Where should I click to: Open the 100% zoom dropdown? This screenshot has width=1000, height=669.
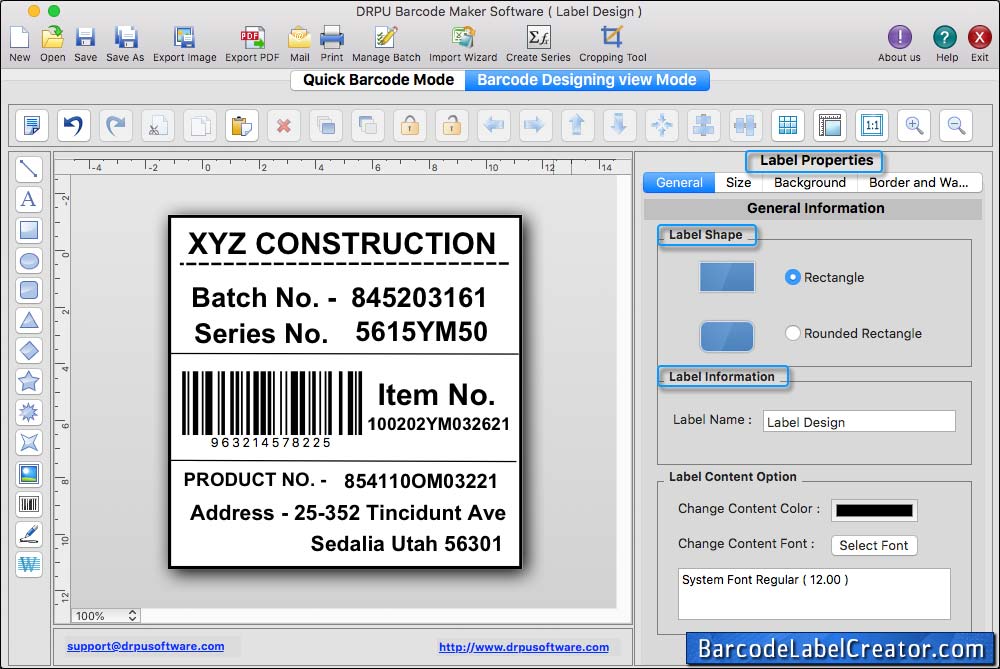click(x=105, y=615)
